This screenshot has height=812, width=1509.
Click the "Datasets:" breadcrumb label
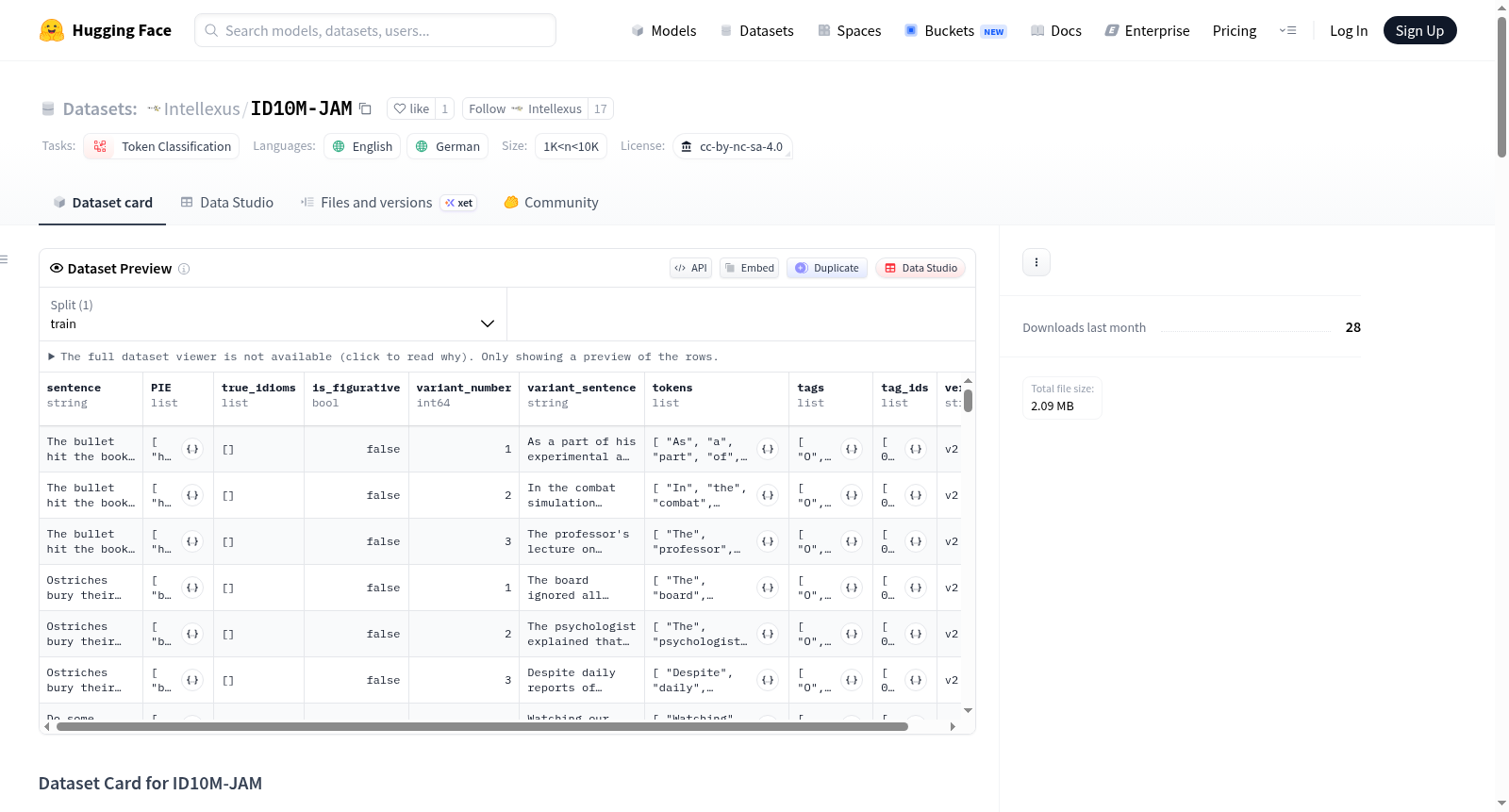click(100, 108)
